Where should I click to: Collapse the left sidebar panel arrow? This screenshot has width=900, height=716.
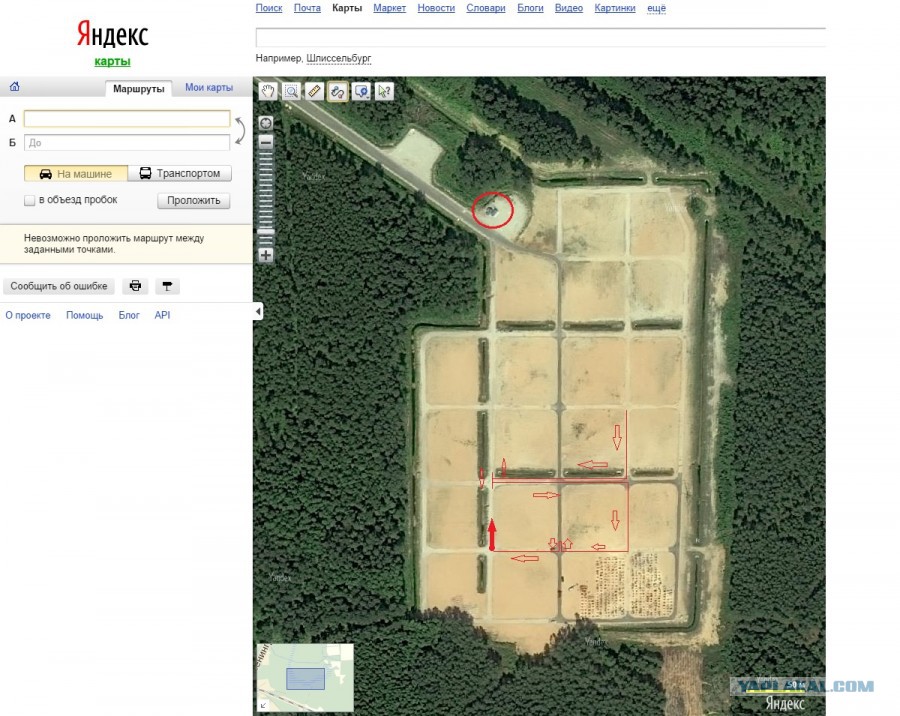[x=258, y=312]
